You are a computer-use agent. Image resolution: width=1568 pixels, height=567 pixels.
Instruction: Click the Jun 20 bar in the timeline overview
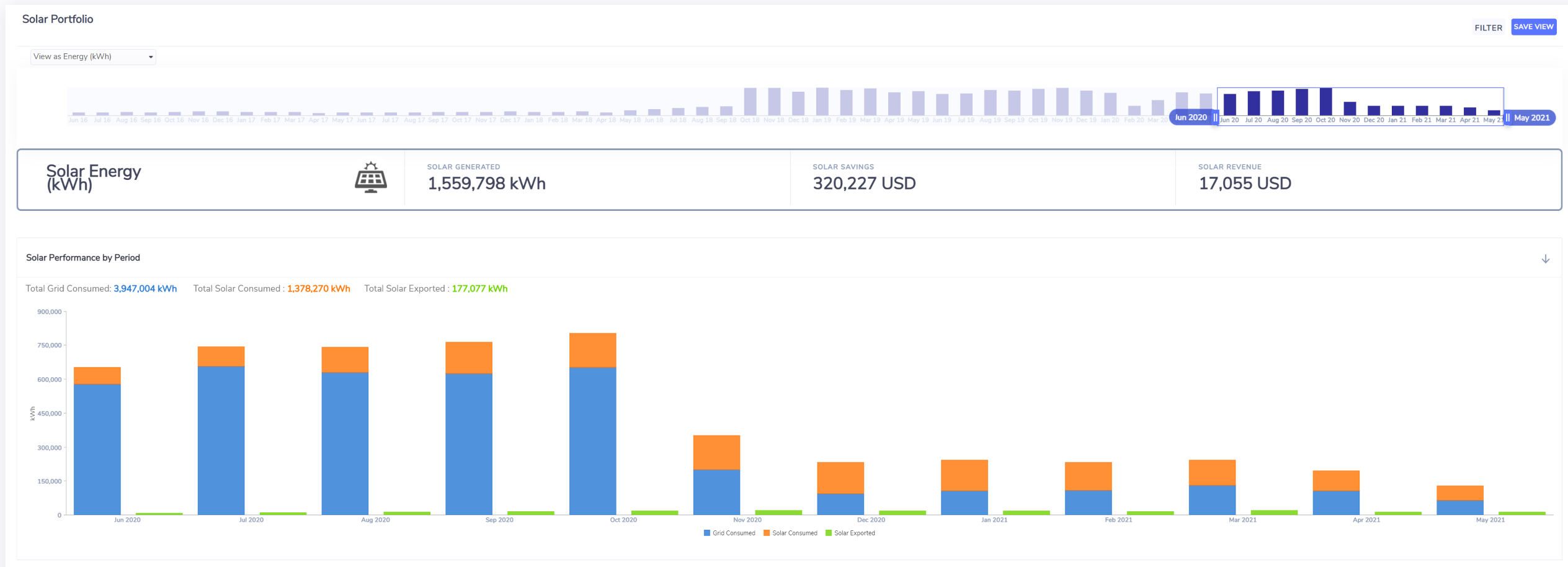click(1229, 104)
